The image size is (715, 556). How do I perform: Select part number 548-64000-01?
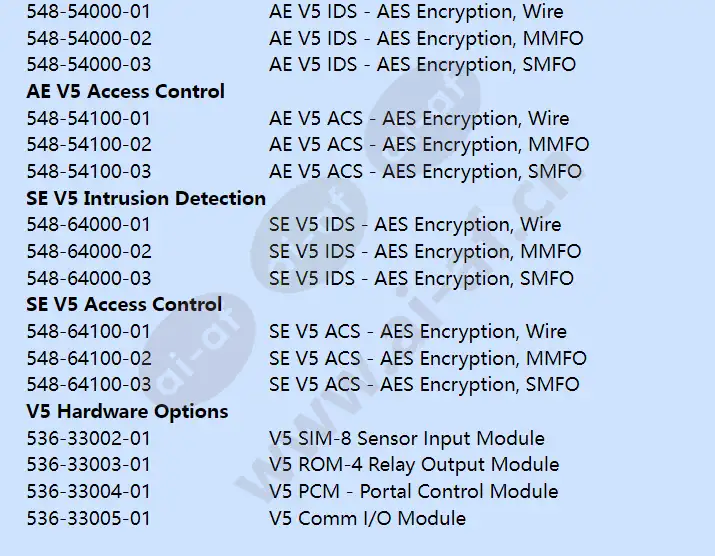88,225
